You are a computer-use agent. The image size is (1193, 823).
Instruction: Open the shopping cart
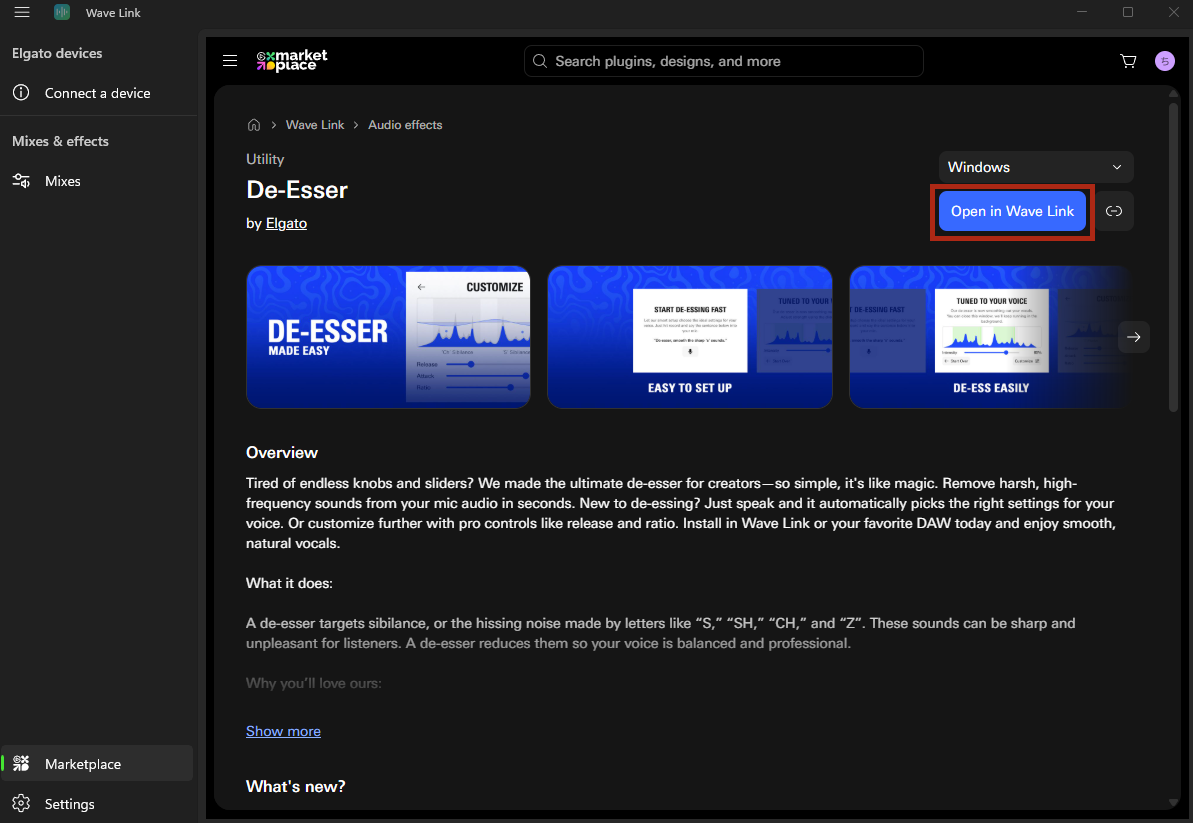1128,61
